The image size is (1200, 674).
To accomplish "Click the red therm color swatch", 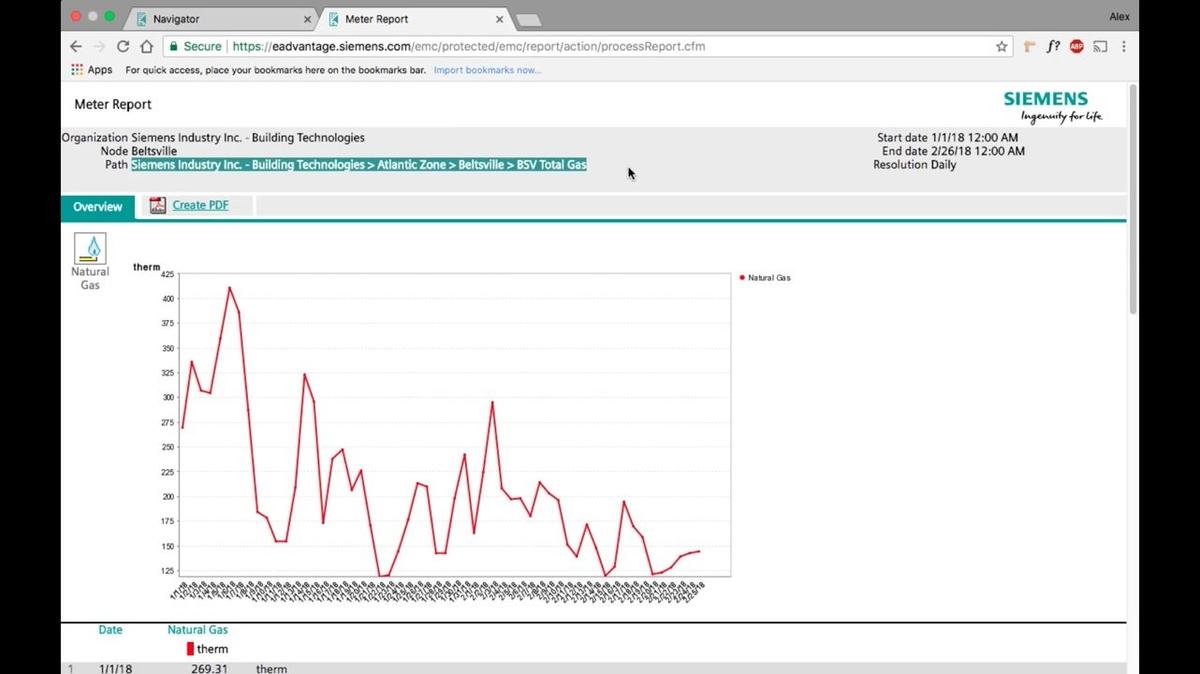I will click(x=190, y=649).
